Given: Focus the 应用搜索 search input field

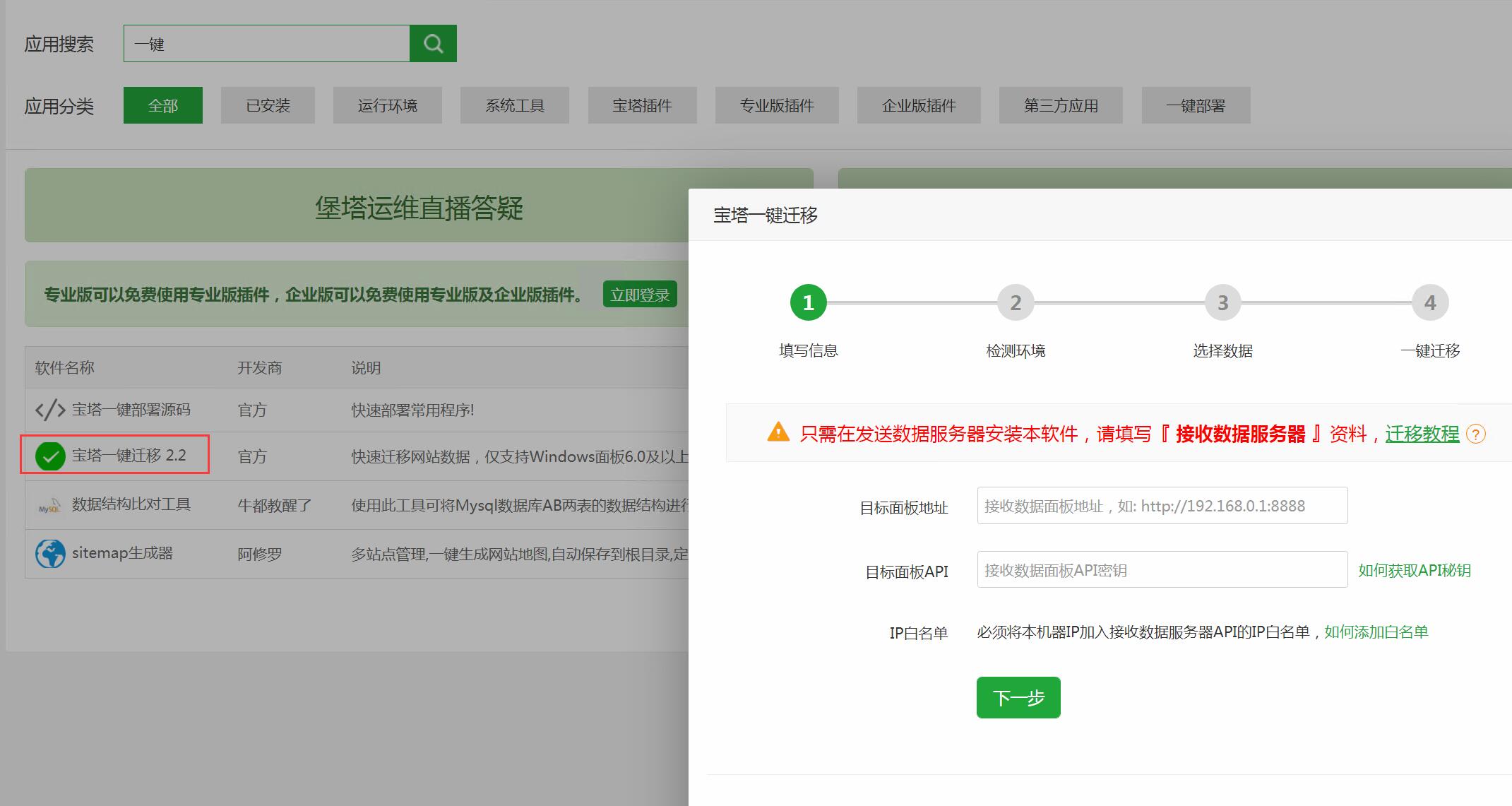Looking at the screenshot, I should (267, 44).
